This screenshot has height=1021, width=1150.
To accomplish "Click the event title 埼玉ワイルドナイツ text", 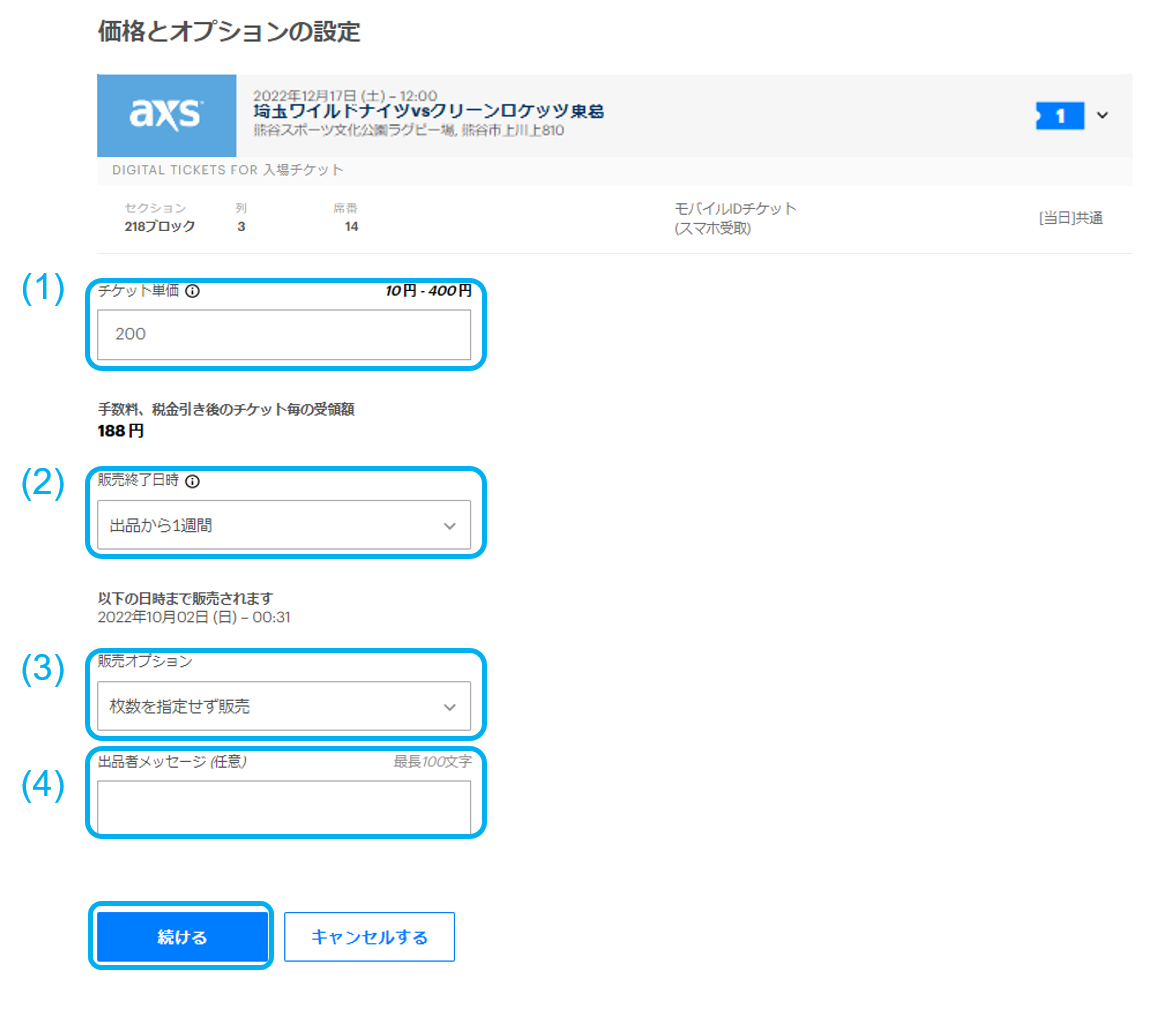I will click(428, 112).
